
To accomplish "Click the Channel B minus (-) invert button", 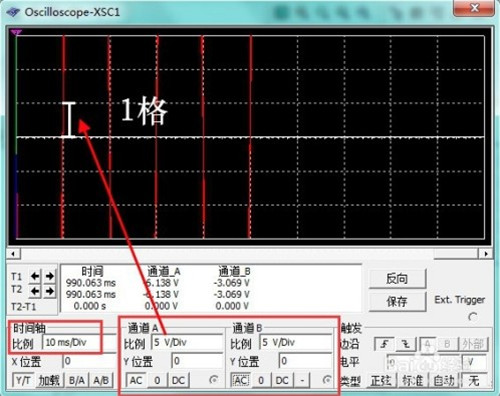I will pyautogui.click(x=302, y=380).
